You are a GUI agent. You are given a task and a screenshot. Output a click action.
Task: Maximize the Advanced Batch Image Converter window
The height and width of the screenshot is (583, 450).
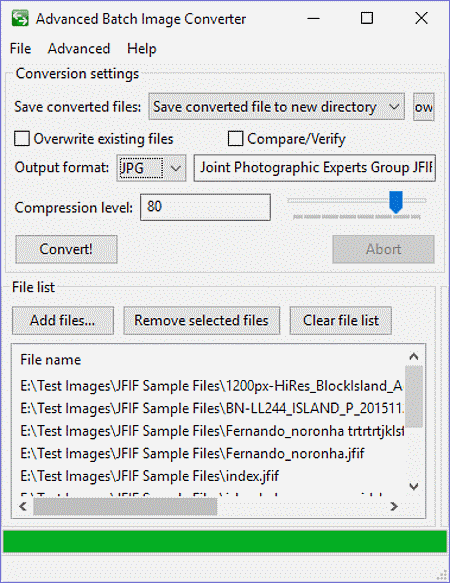367,18
